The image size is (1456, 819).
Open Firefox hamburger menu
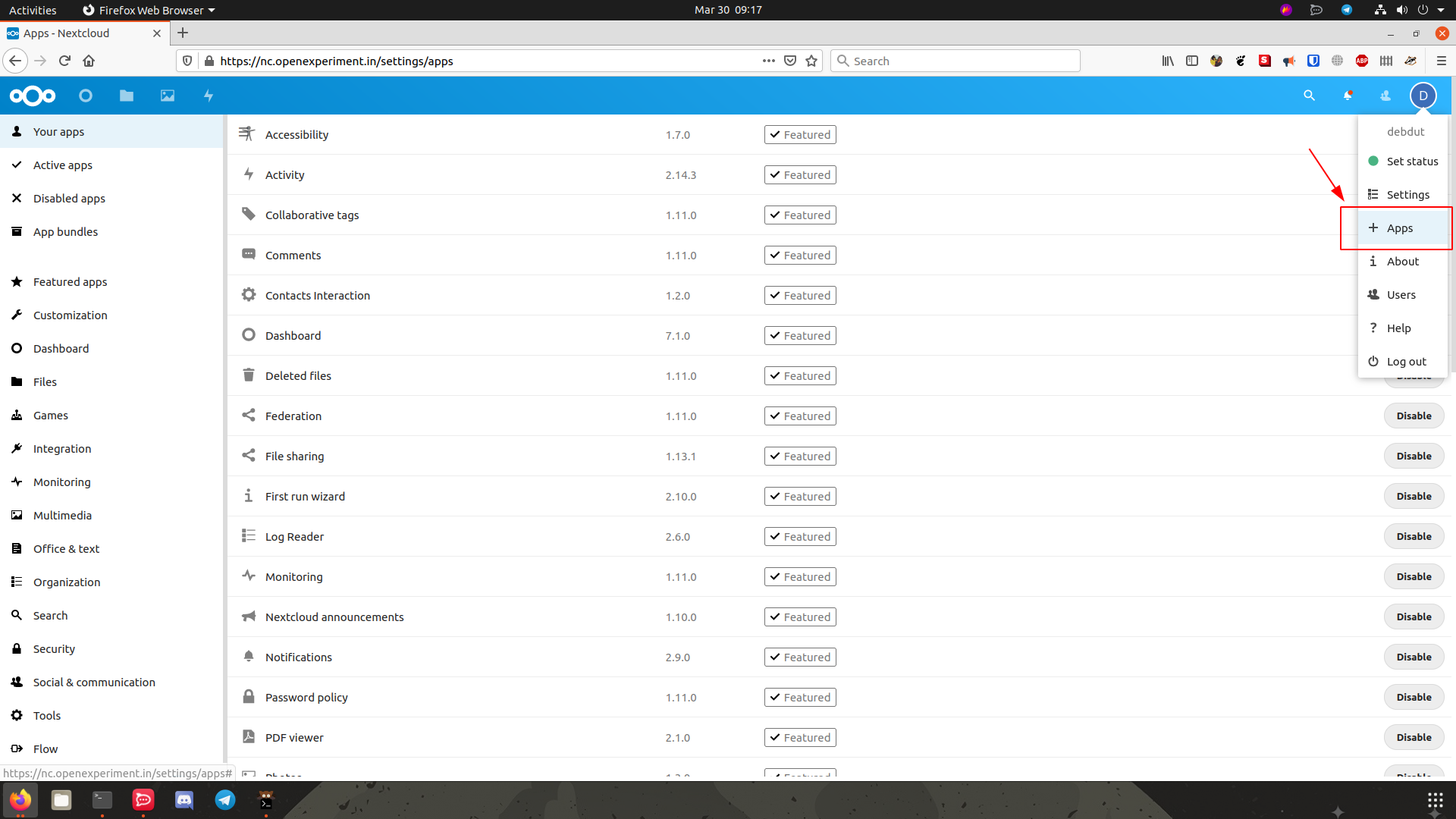pyautogui.click(x=1442, y=61)
